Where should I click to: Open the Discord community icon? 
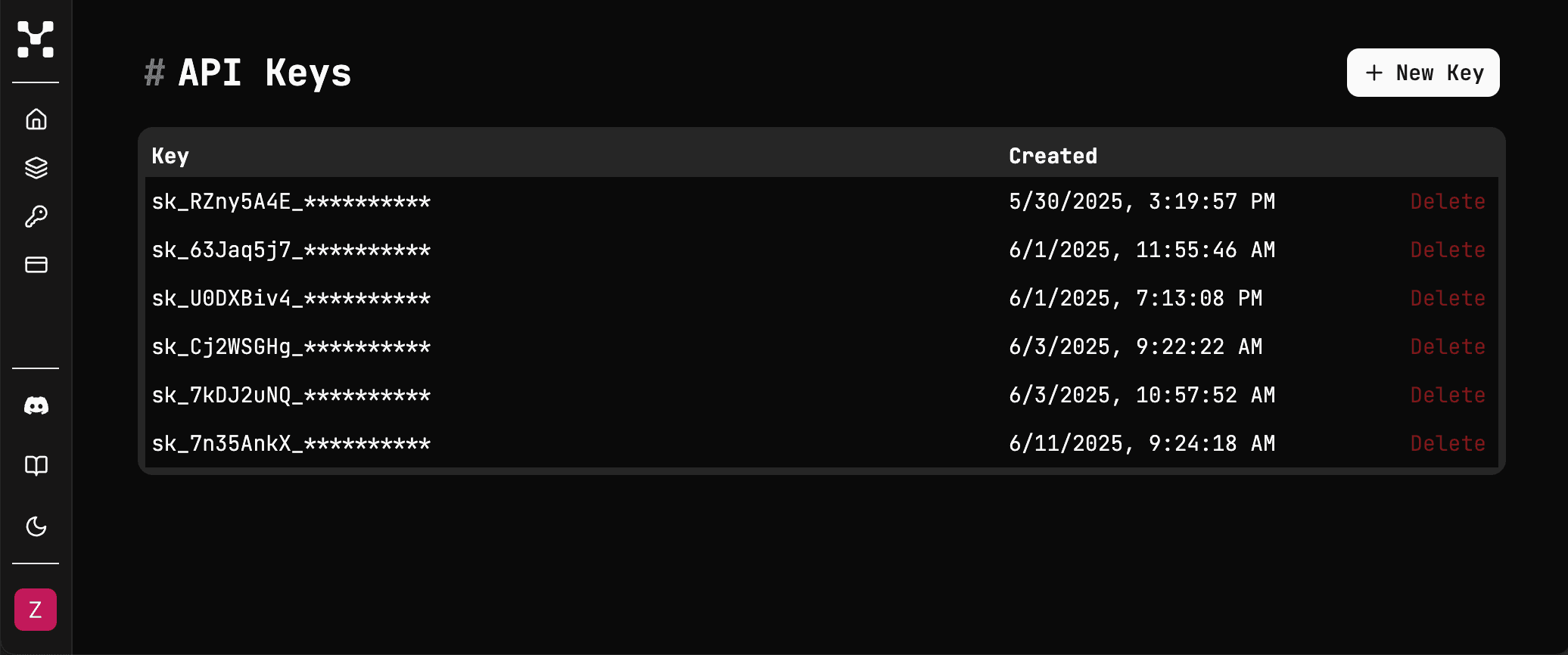(x=36, y=406)
